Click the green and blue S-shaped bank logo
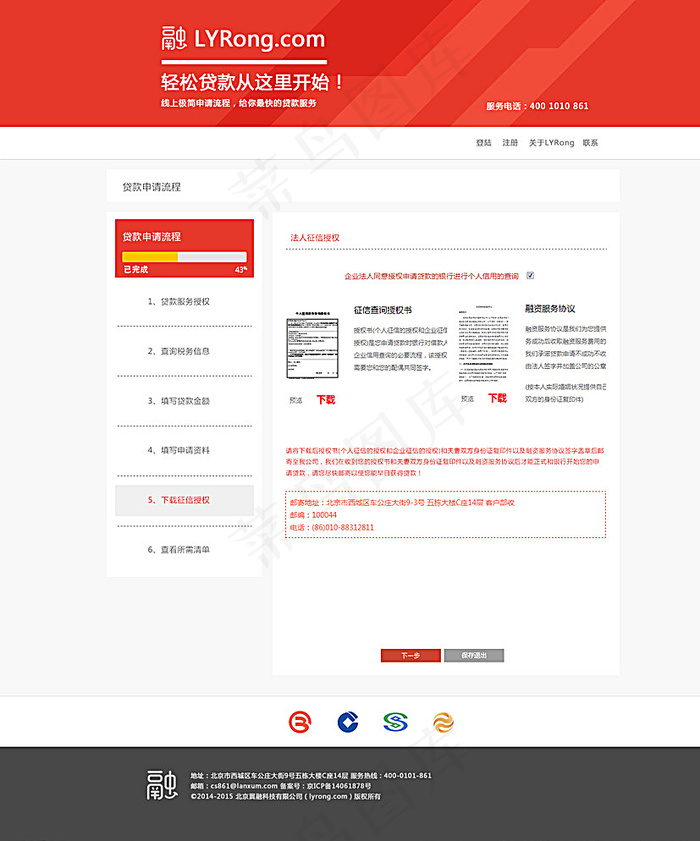Image resolution: width=700 pixels, height=841 pixels. [395, 722]
